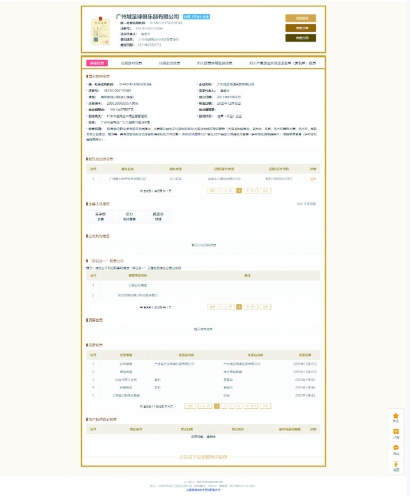Go to page 2 of change records
The image size is (410, 496).
(x=224, y=406)
